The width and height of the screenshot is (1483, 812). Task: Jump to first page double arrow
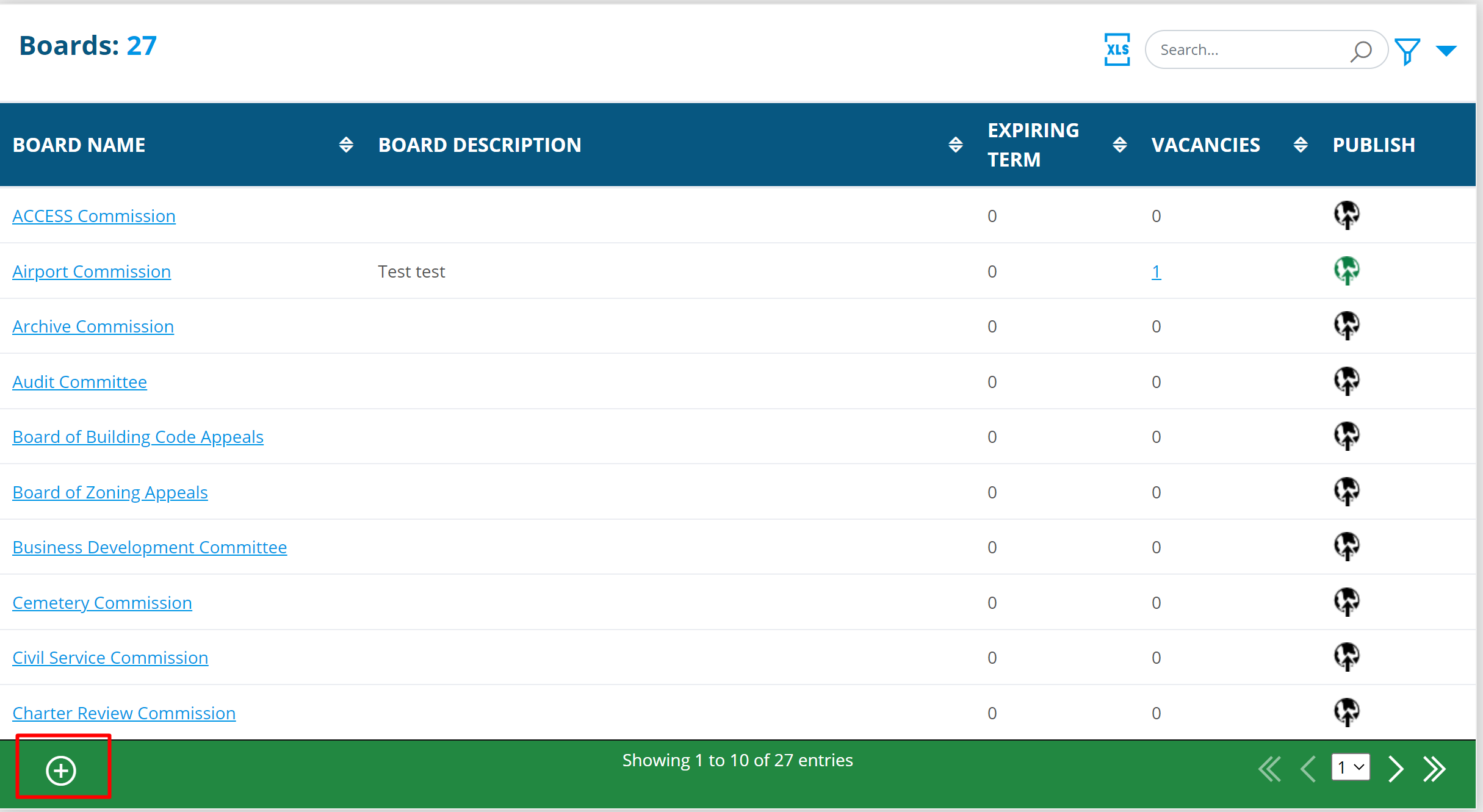point(1270,768)
